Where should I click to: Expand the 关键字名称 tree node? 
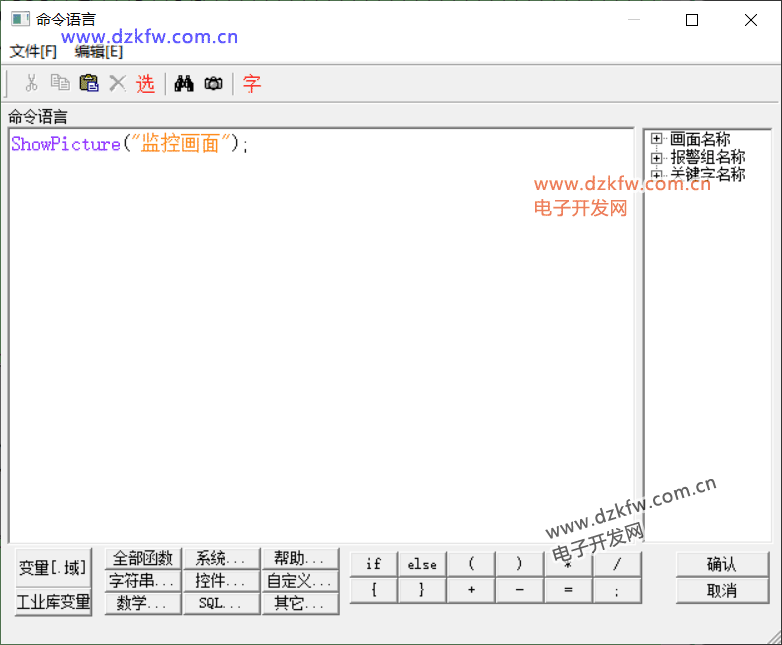(x=657, y=175)
